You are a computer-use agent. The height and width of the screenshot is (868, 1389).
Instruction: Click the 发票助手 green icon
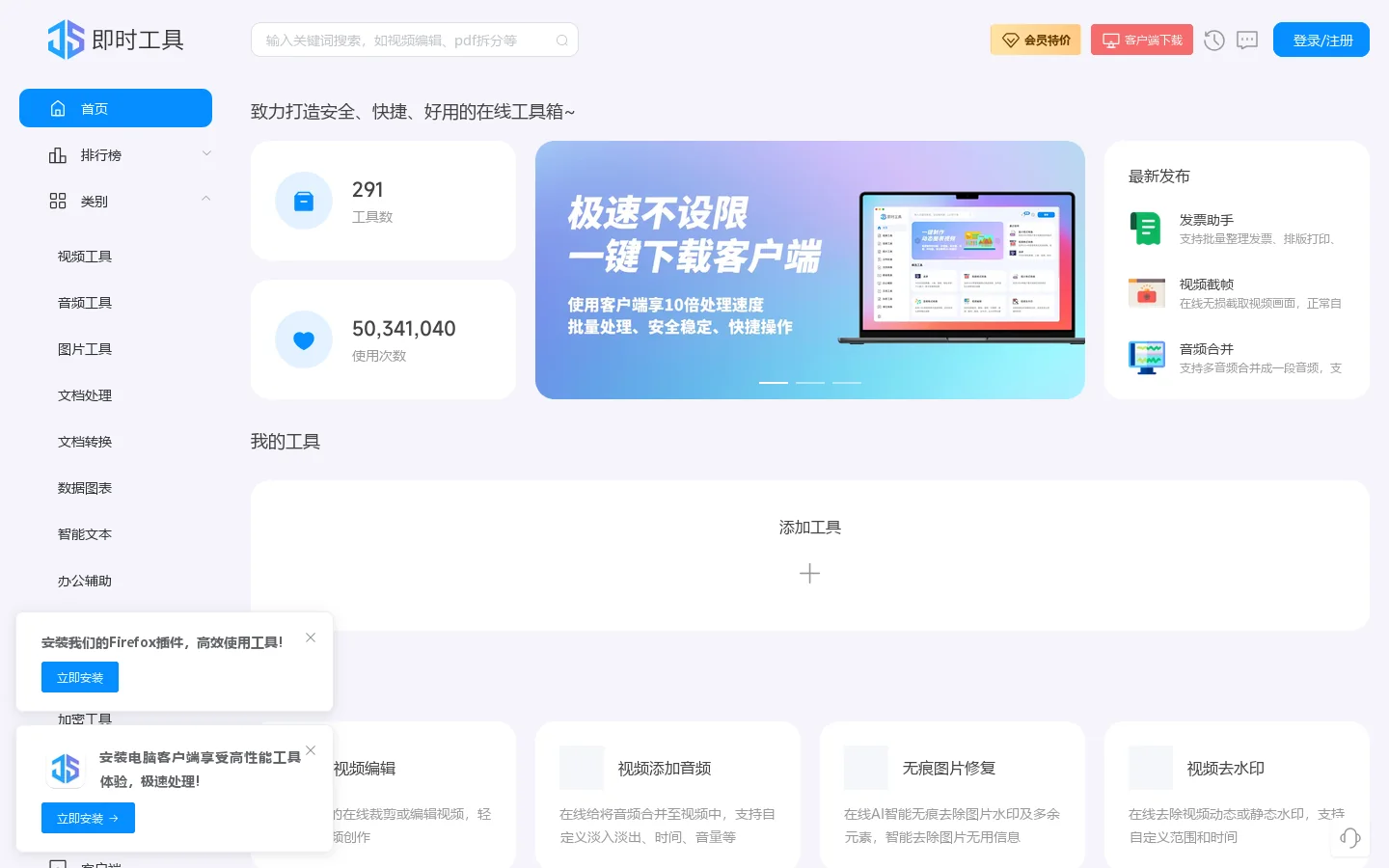[1146, 229]
